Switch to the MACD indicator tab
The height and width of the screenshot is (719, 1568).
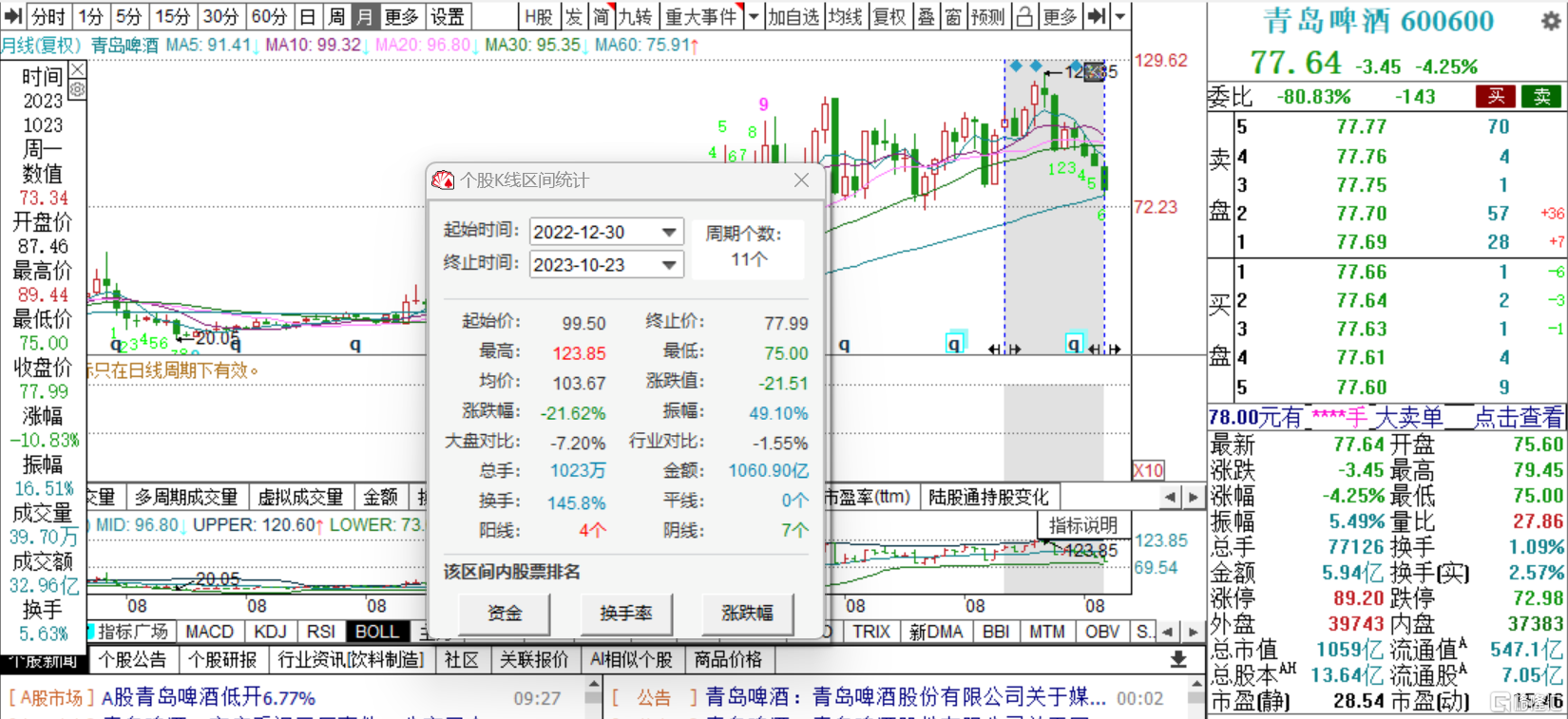tap(210, 632)
